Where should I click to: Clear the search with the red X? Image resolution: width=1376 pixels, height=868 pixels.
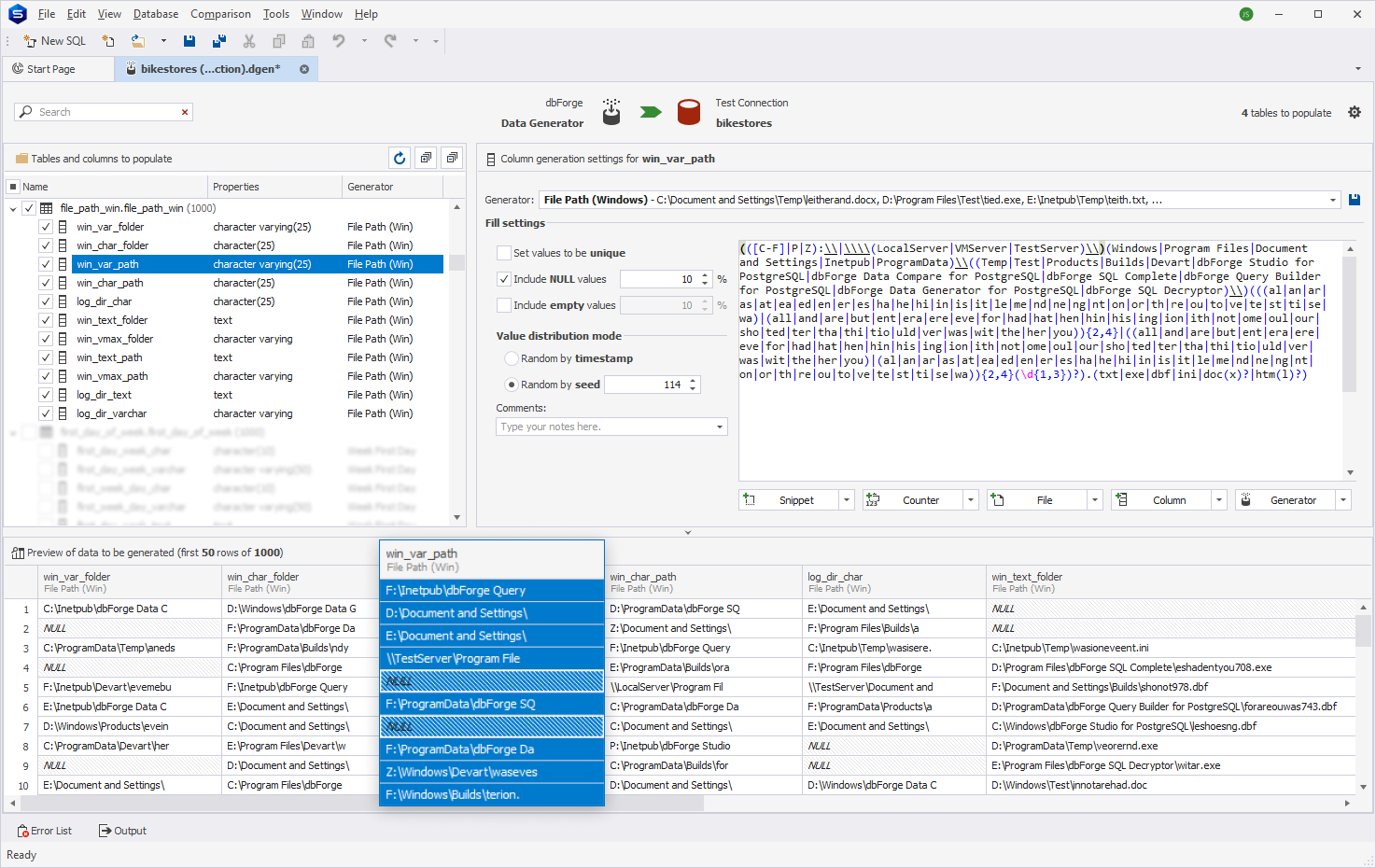point(185,112)
